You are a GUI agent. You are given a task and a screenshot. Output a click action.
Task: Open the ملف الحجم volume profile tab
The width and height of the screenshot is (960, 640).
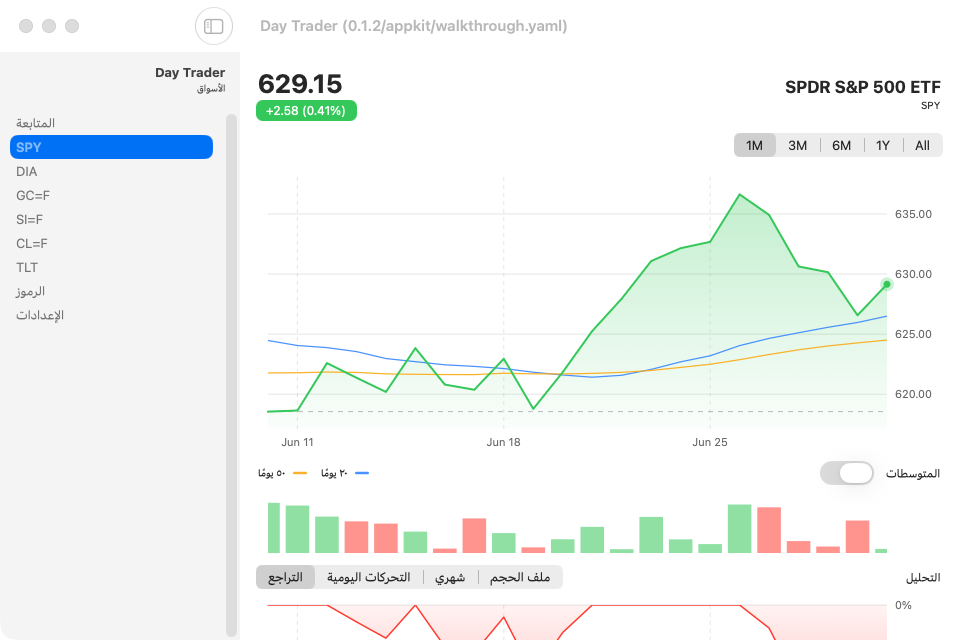pos(520,577)
